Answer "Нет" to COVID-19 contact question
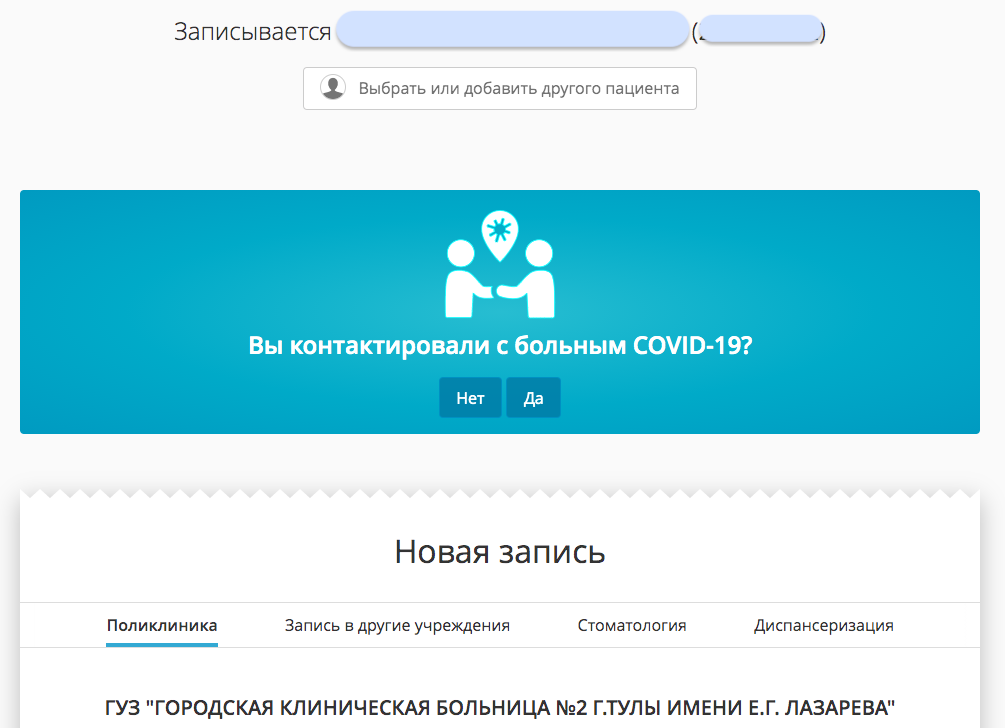 470,398
